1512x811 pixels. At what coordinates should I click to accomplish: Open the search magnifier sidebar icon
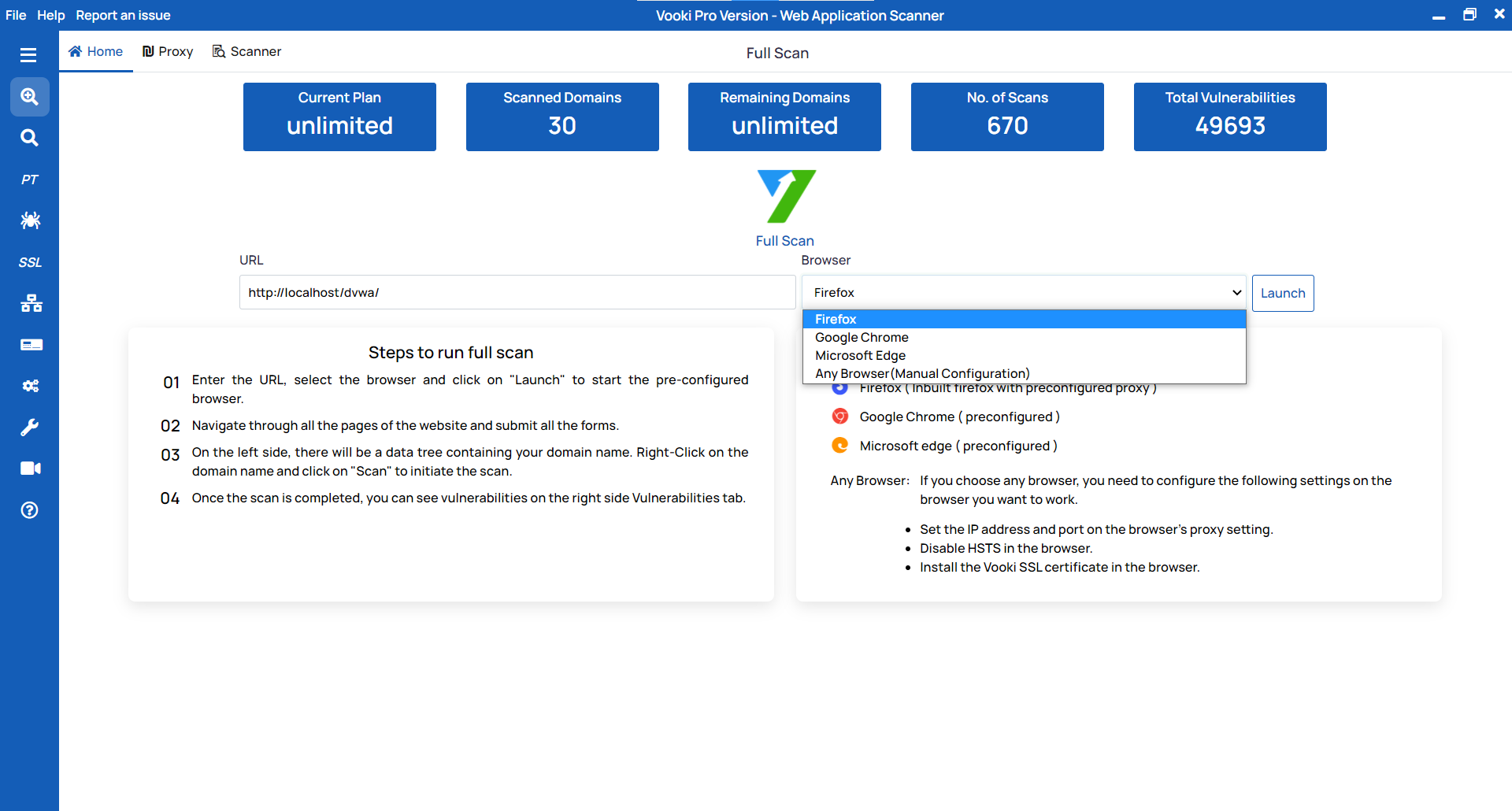point(29,138)
